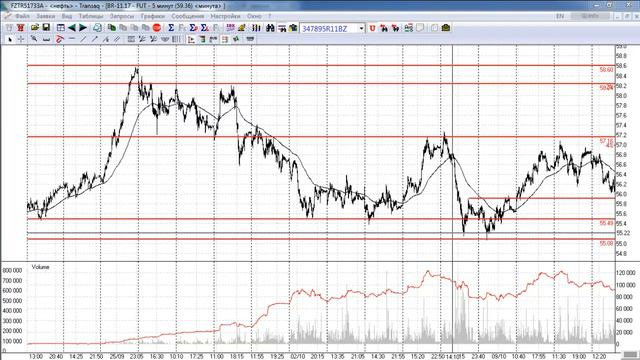Click the vertical bars tool icon
The width and height of the screenshot is (640, 360).
click(176, 39)
